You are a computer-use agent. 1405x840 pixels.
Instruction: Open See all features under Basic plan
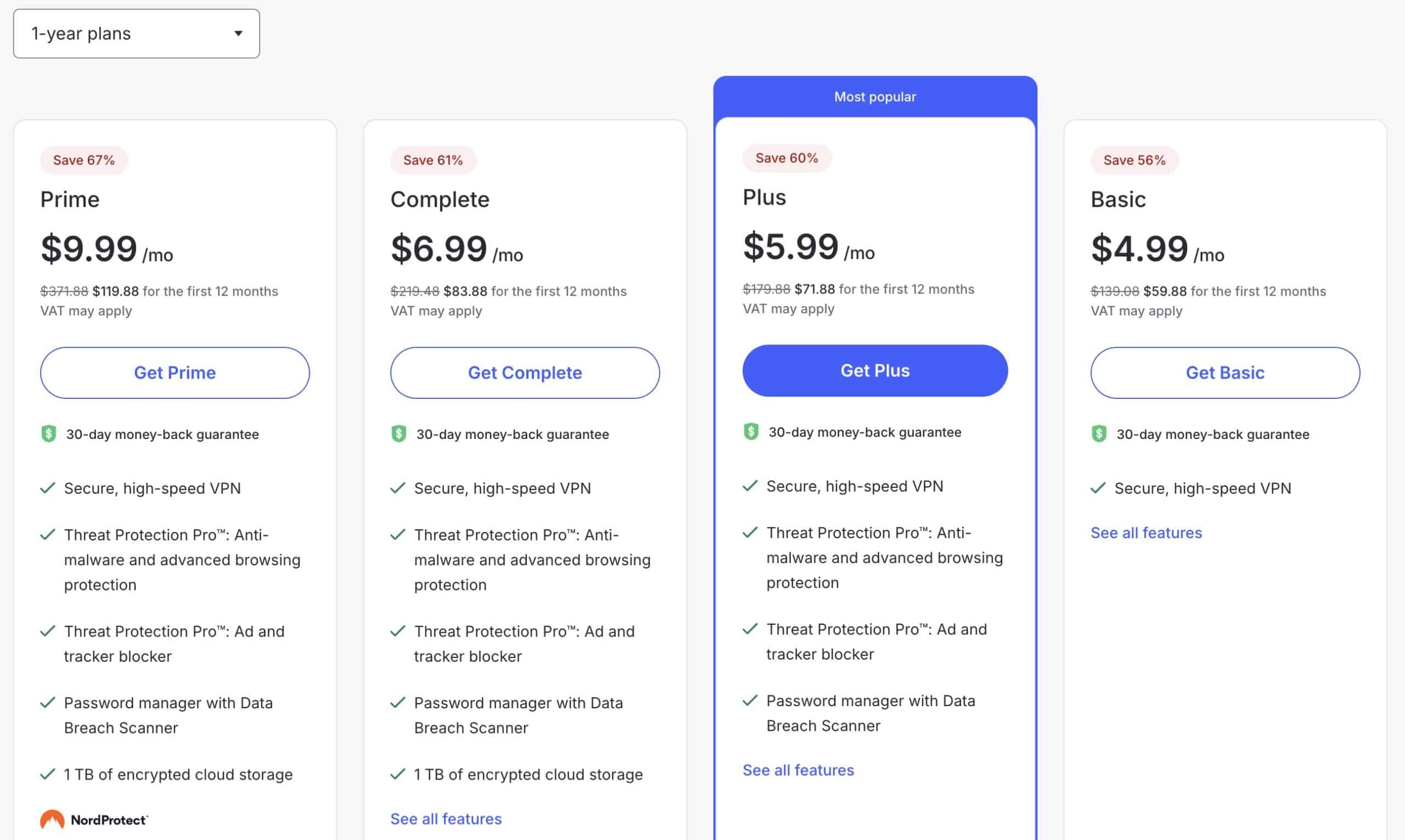point(1147,533)
